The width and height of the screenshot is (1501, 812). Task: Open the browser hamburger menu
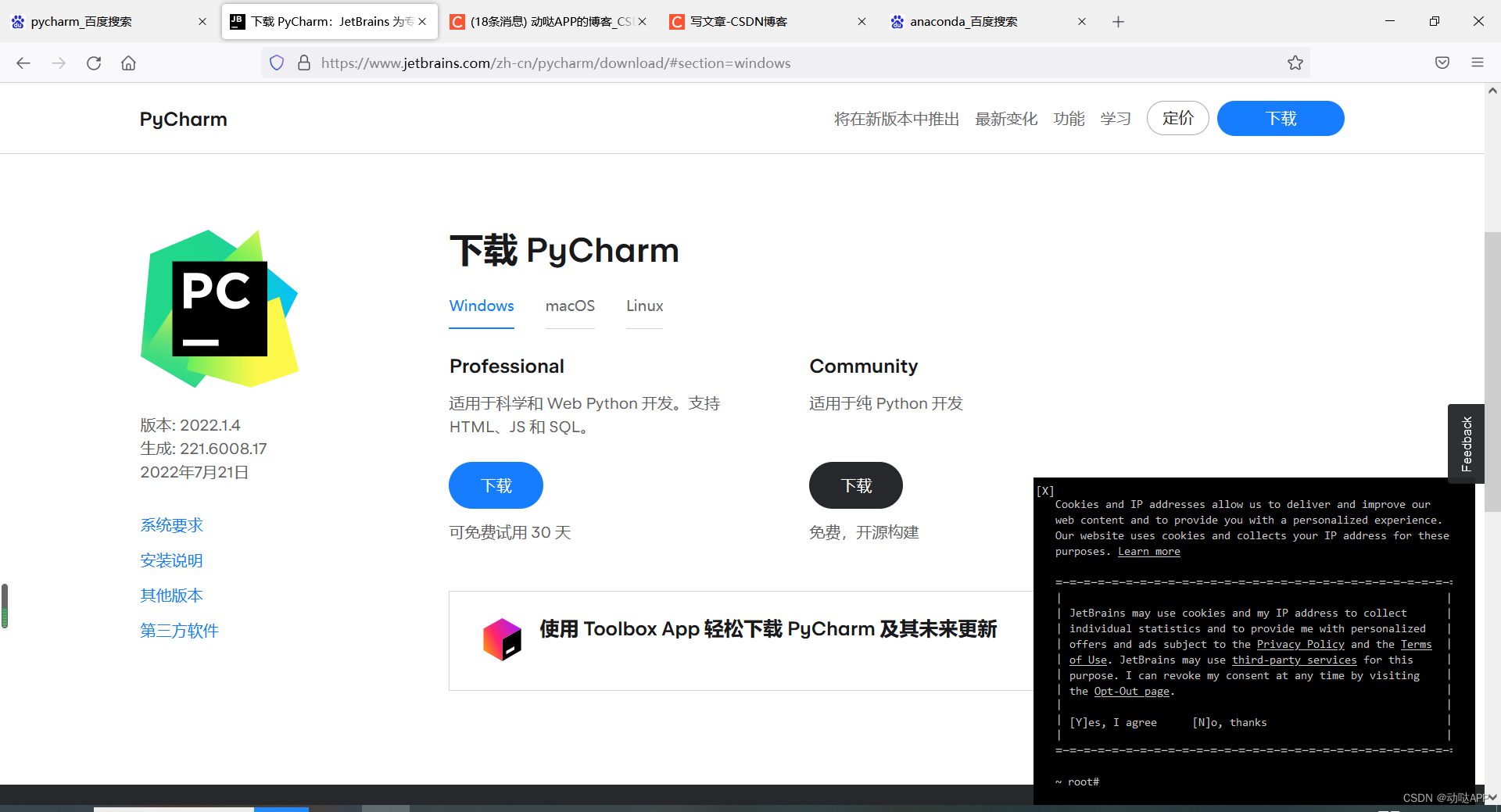tap(1478, 63)
